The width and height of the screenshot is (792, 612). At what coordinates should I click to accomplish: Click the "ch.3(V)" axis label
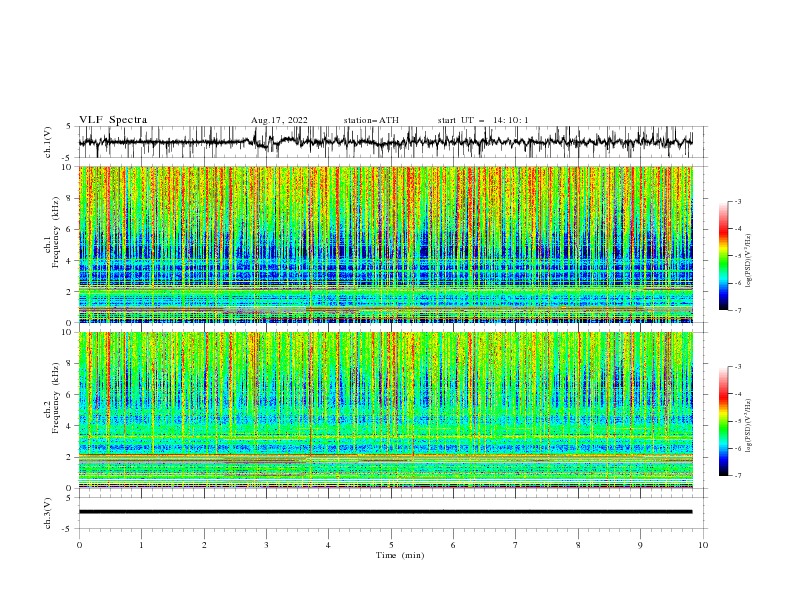click(48, 513)
